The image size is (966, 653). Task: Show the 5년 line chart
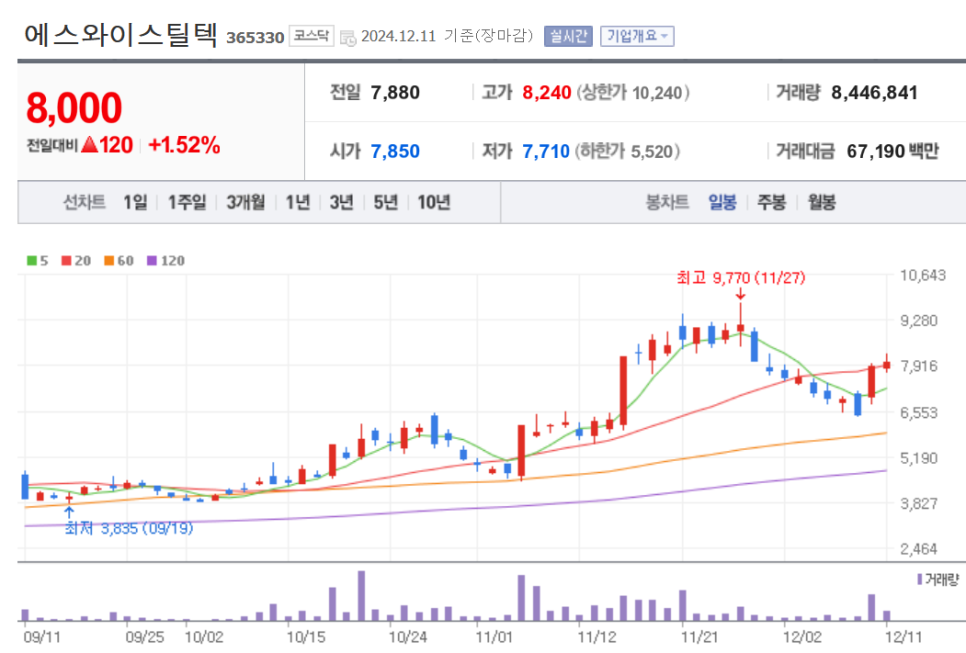coord(386,202)
